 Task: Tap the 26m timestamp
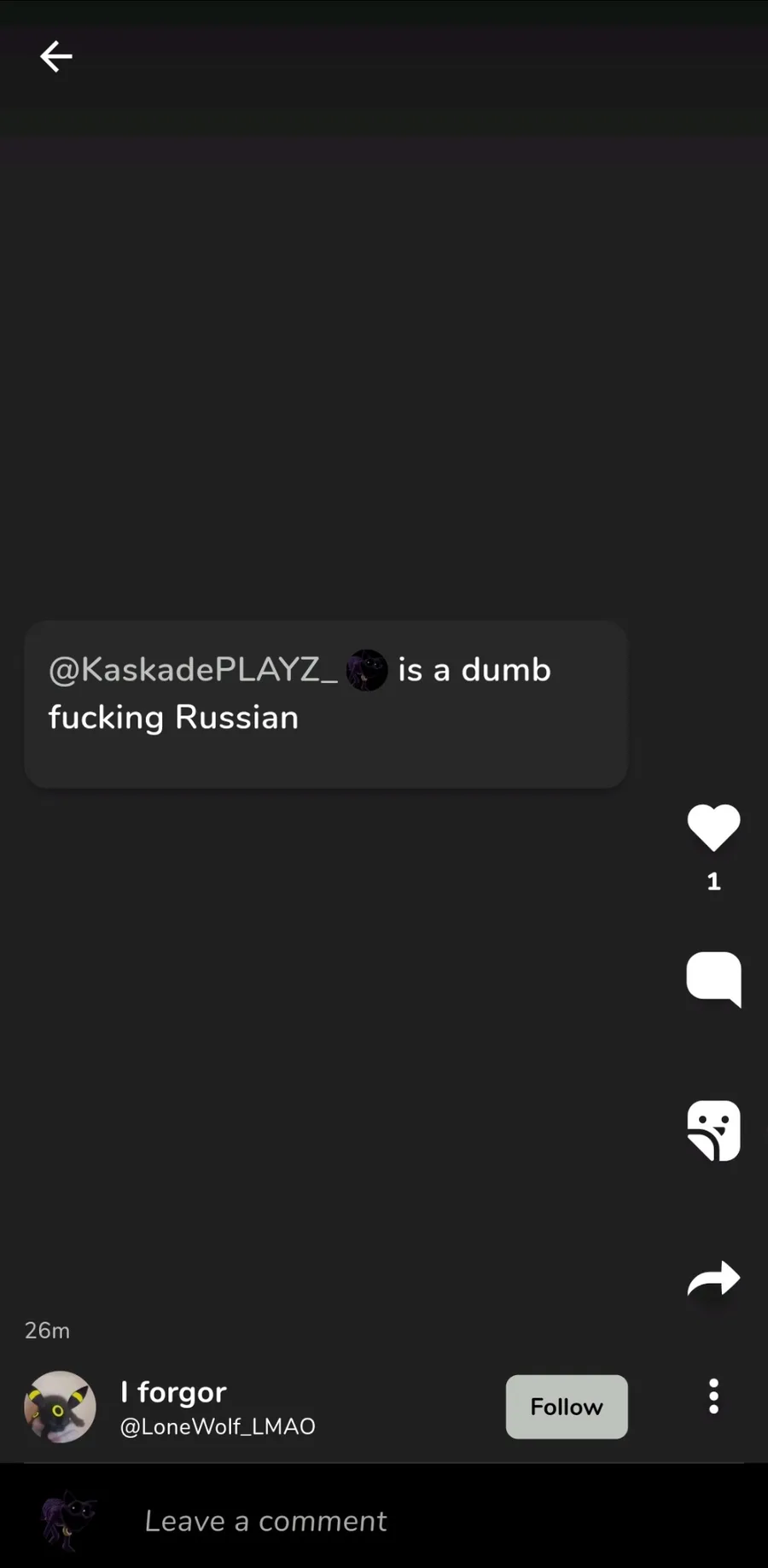tap(48, 1331)
